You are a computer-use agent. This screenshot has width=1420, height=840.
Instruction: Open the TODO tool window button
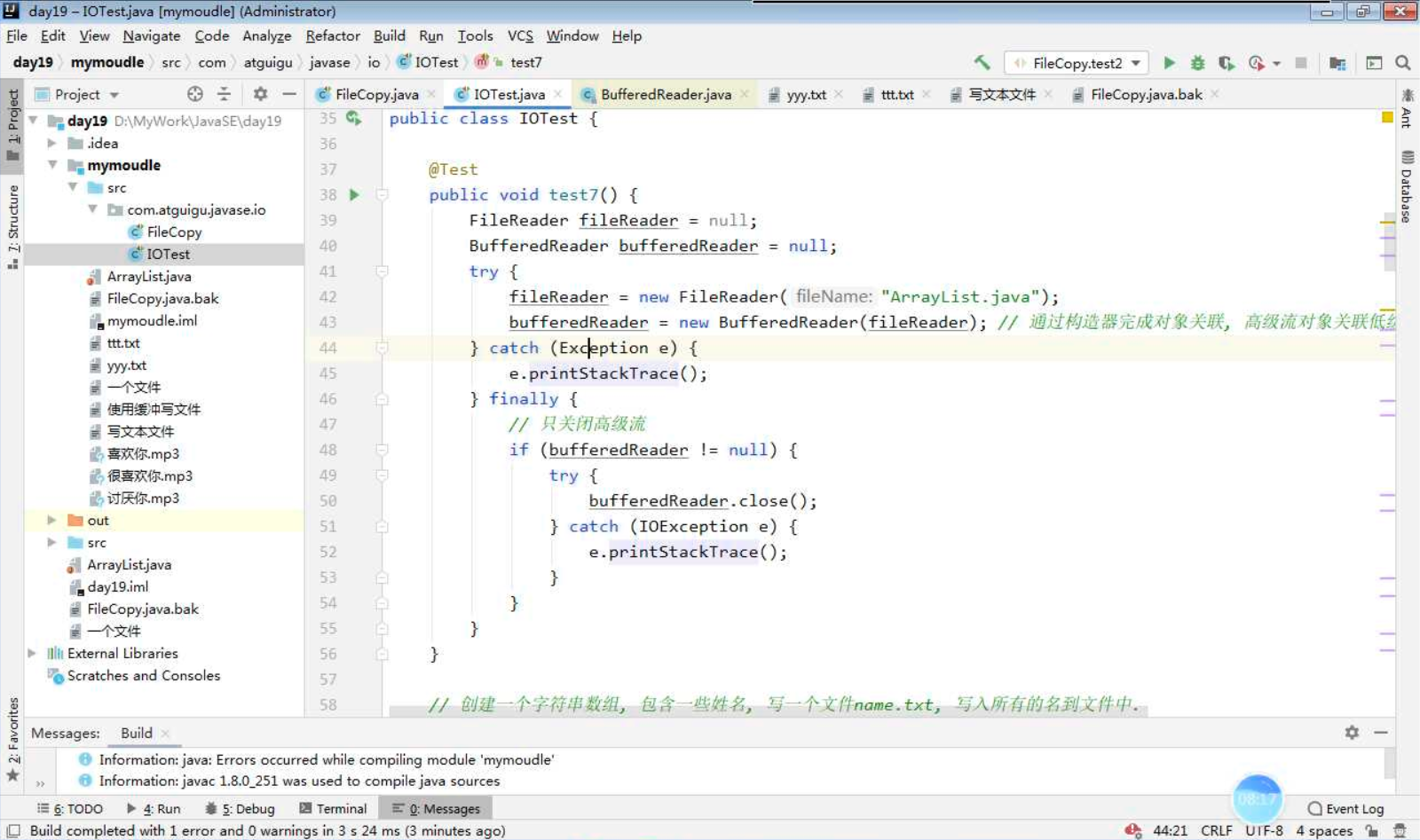(70, 809)
